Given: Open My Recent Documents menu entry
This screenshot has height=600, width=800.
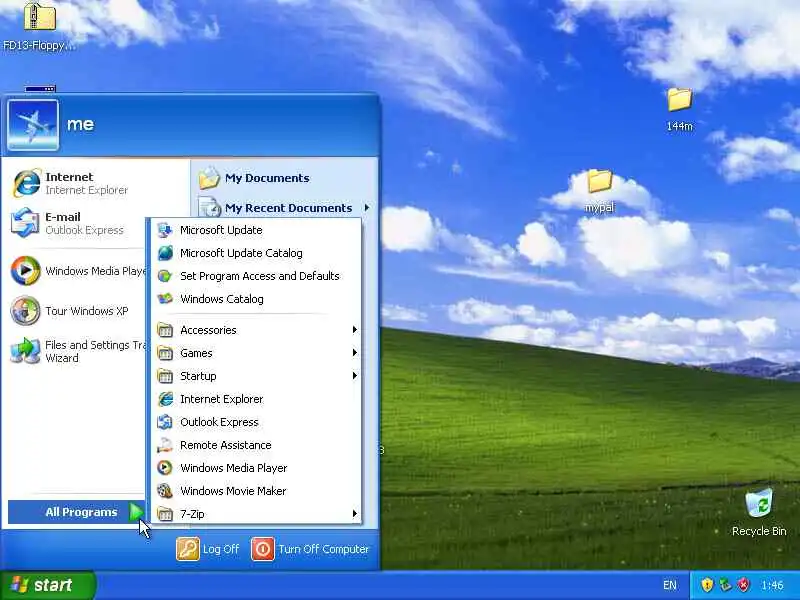Looking at the screenshot, I should [285, 208].
